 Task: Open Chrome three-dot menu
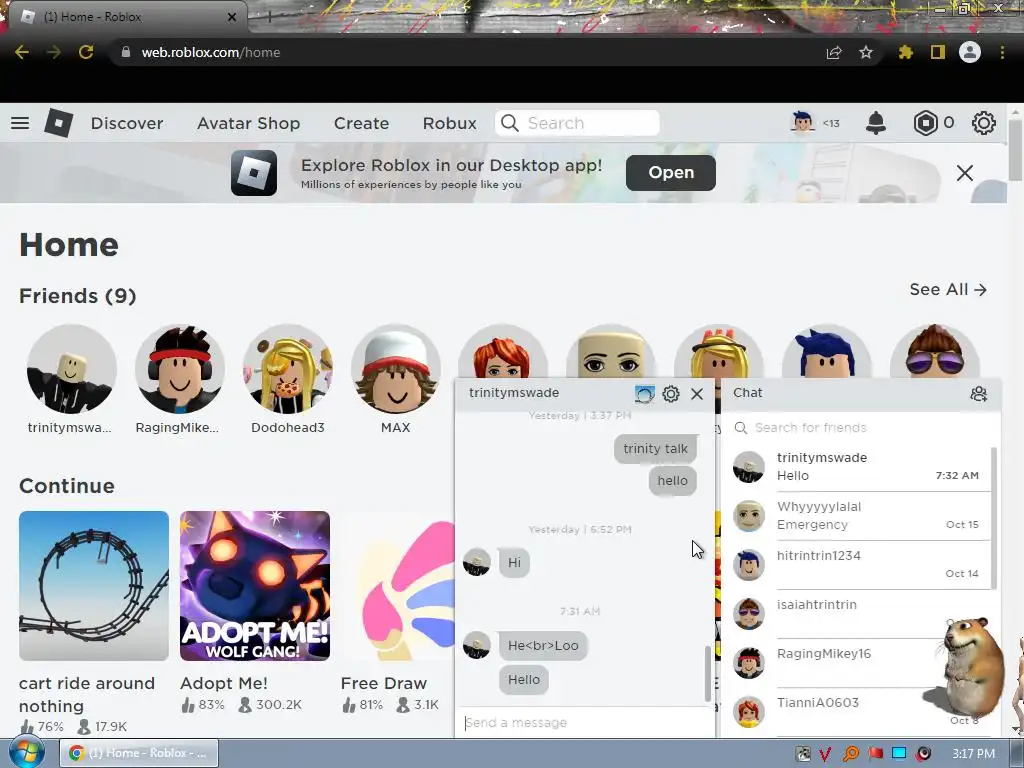coord(1002,52)
